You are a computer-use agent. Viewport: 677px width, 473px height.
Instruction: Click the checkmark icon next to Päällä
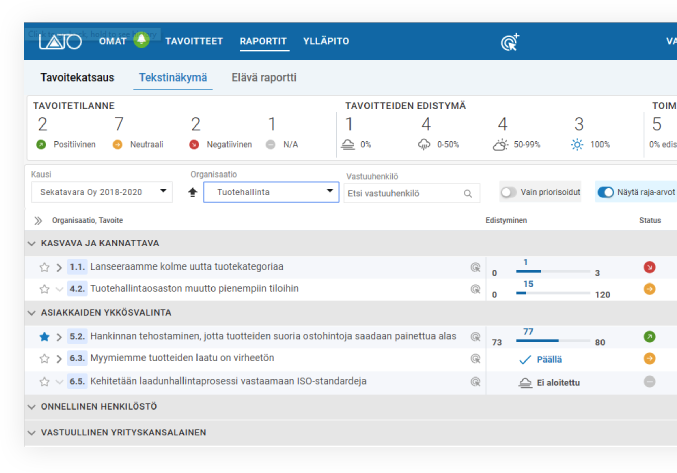[x=525, y=360]
